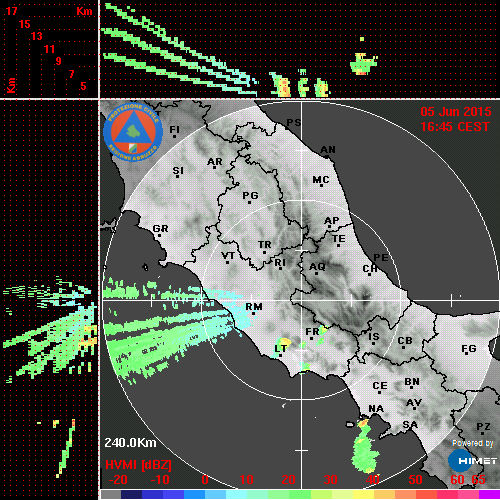Click the 'PE' city label
This screenshot has width=500, height=500.
tap(381, 258)
